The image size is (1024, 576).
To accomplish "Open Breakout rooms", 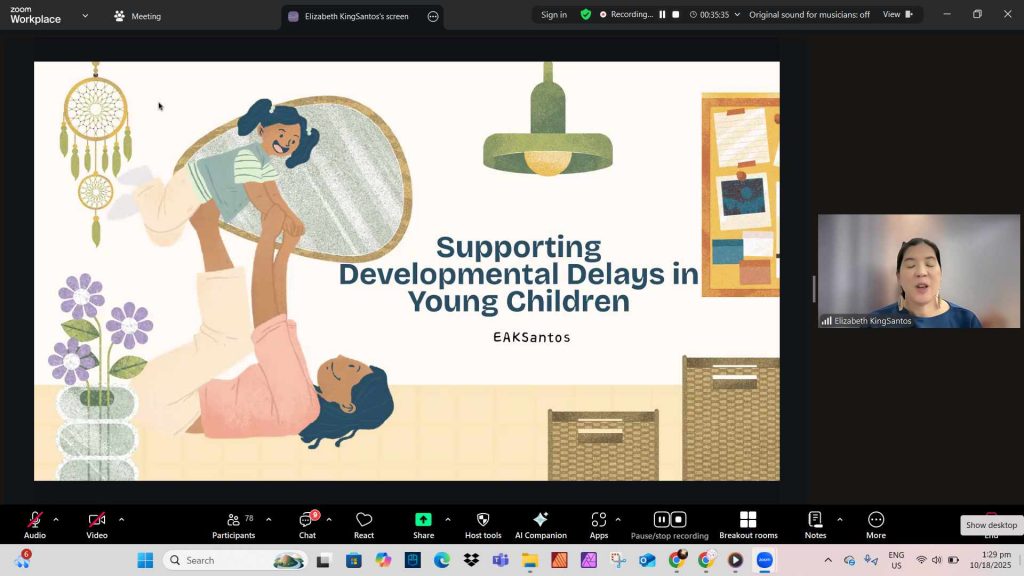I will coord(748,525).
